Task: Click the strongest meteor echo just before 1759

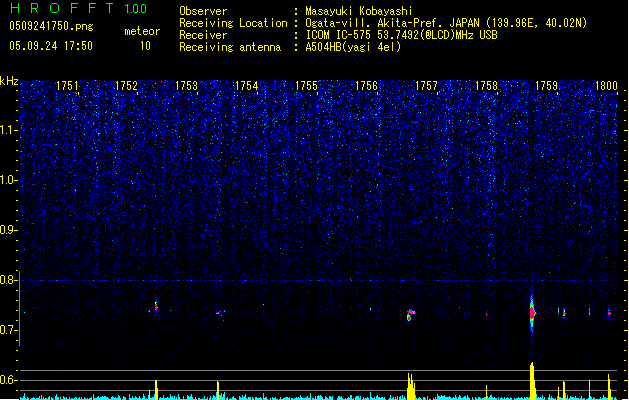Action: click(532, 313)
